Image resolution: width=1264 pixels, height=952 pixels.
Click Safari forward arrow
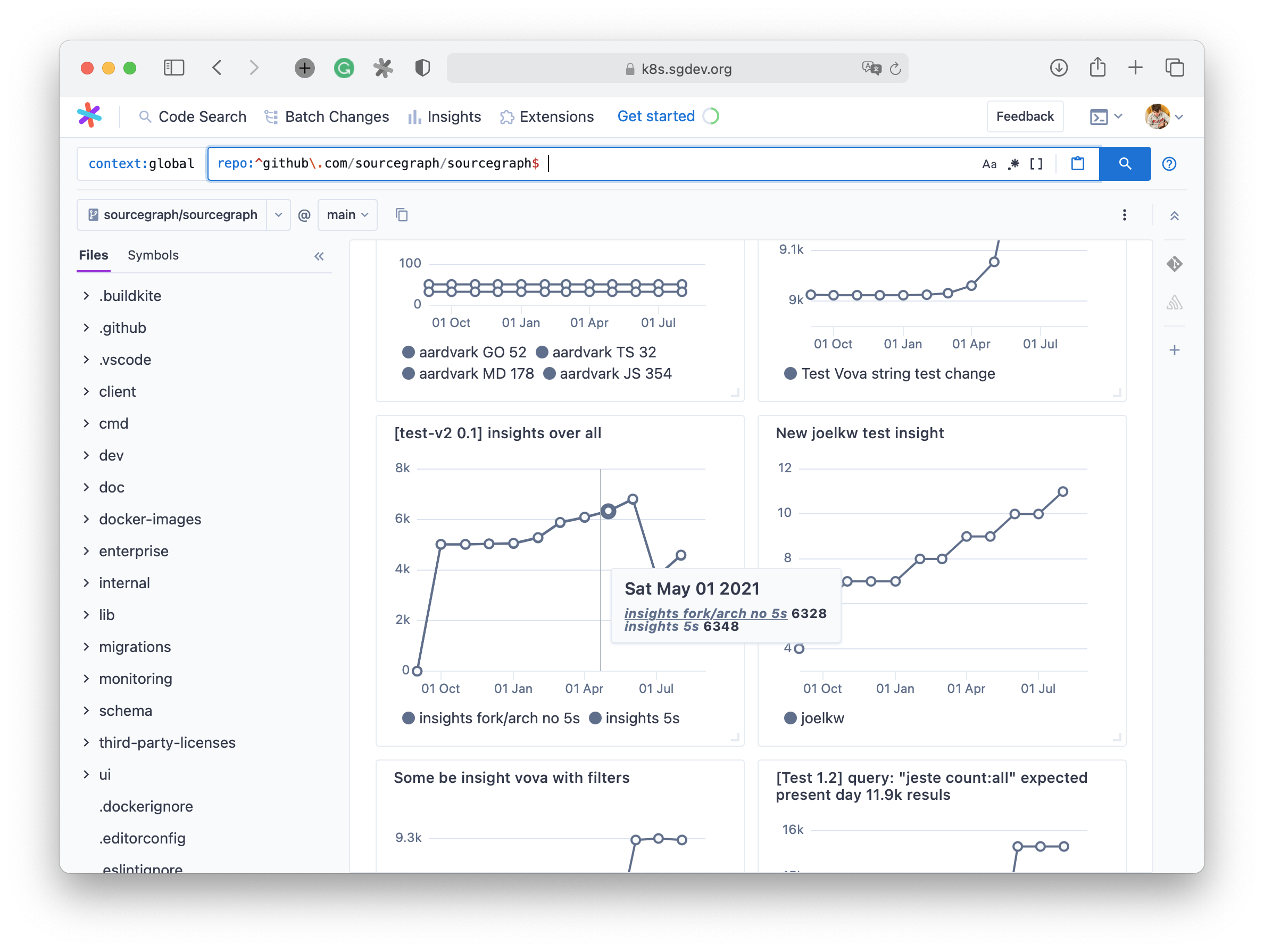(x=254, y=68)
